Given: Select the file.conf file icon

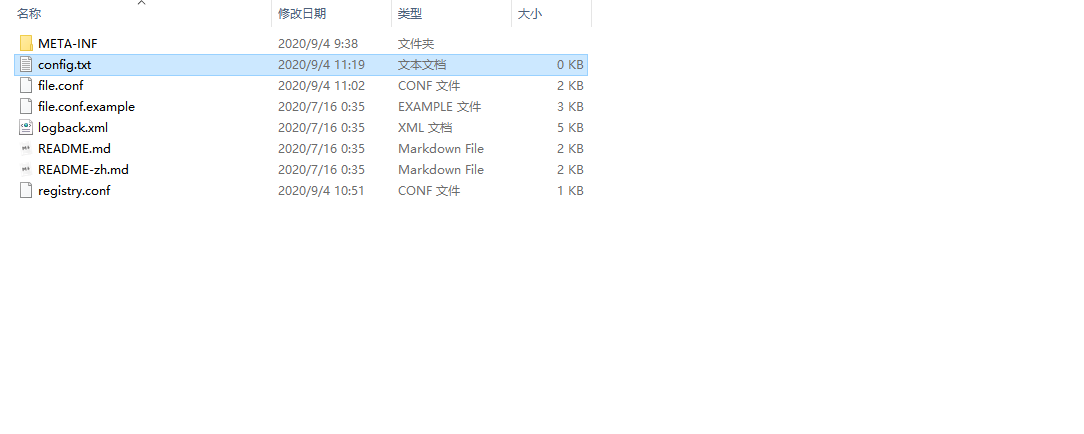Looking at the screenshot, I should (26, 86).
